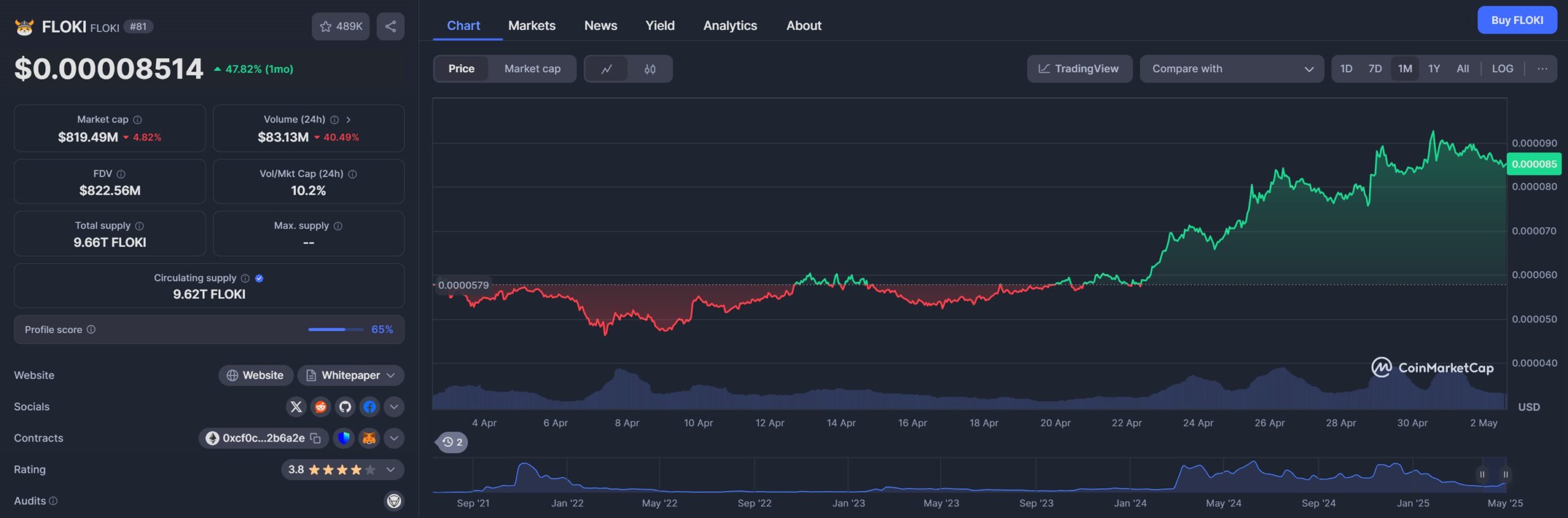Open the Volume (24h) details arrow
The image size is (1568, 518).
(349, 120)
